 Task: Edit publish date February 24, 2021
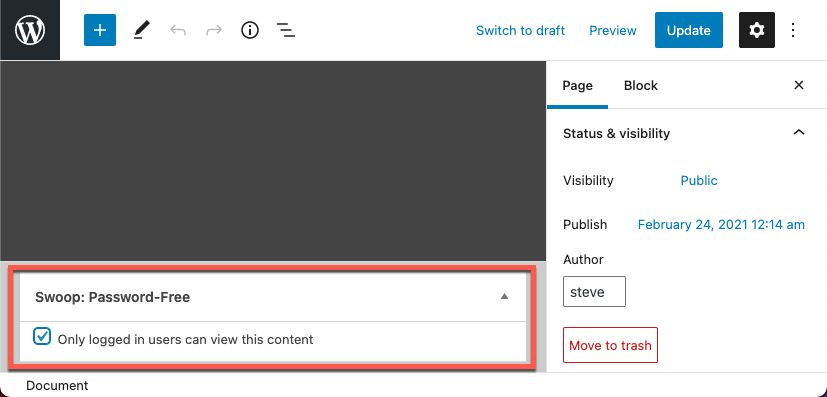721,225
